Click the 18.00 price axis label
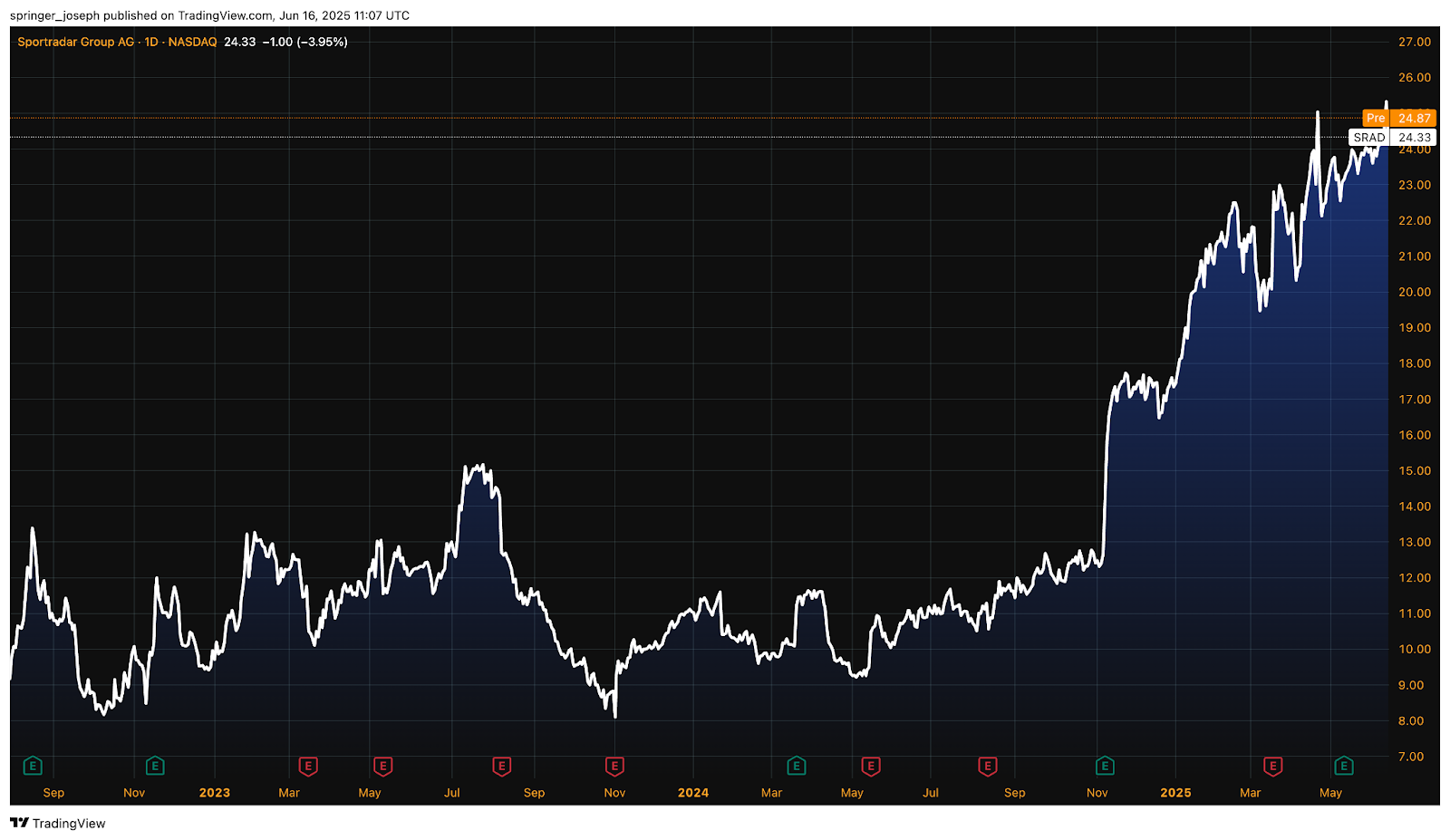This screenshot has height=840, width=1450. click(x=1415, y=363)
